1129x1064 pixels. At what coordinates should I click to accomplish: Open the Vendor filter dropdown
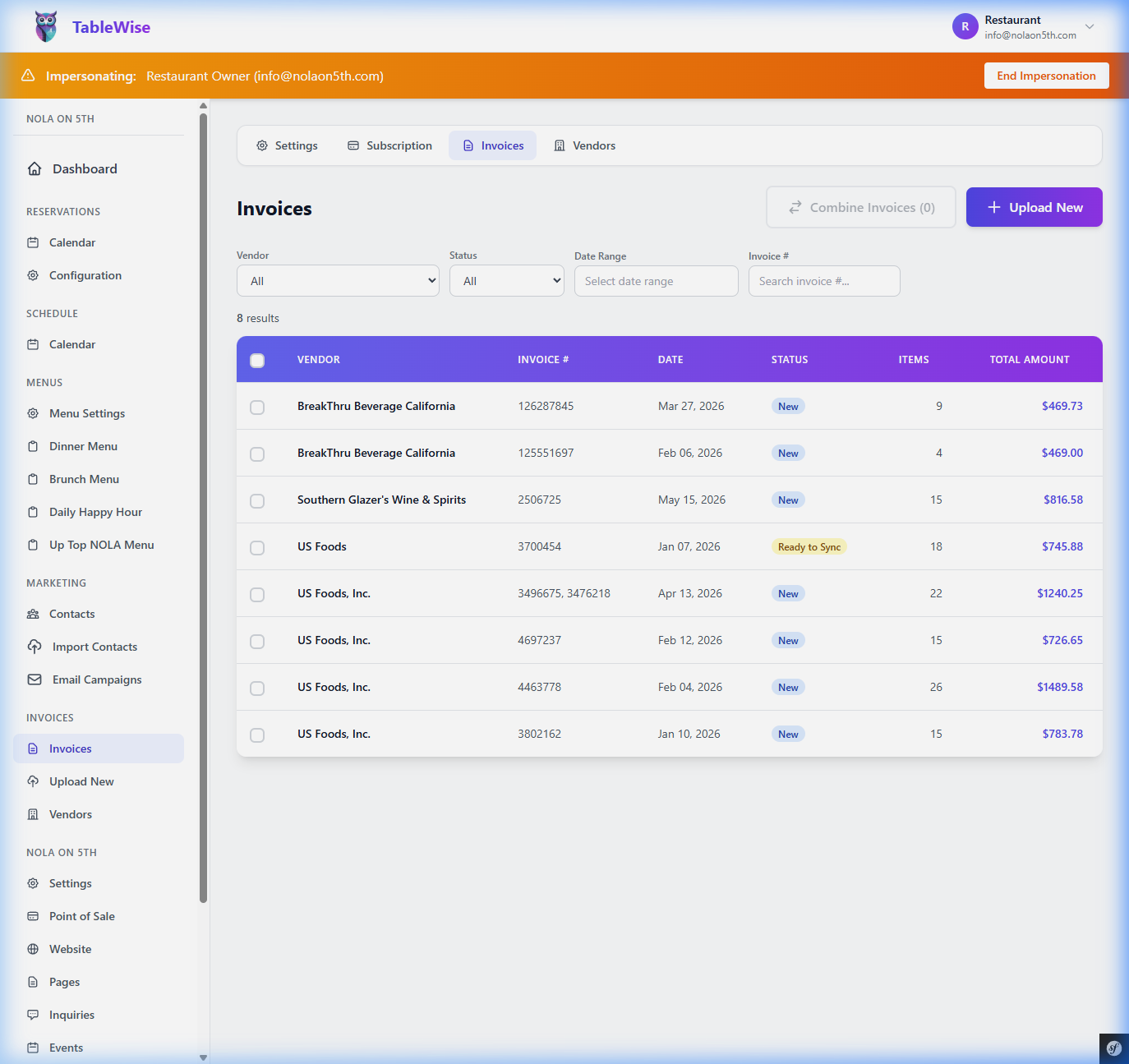(338, 281)
